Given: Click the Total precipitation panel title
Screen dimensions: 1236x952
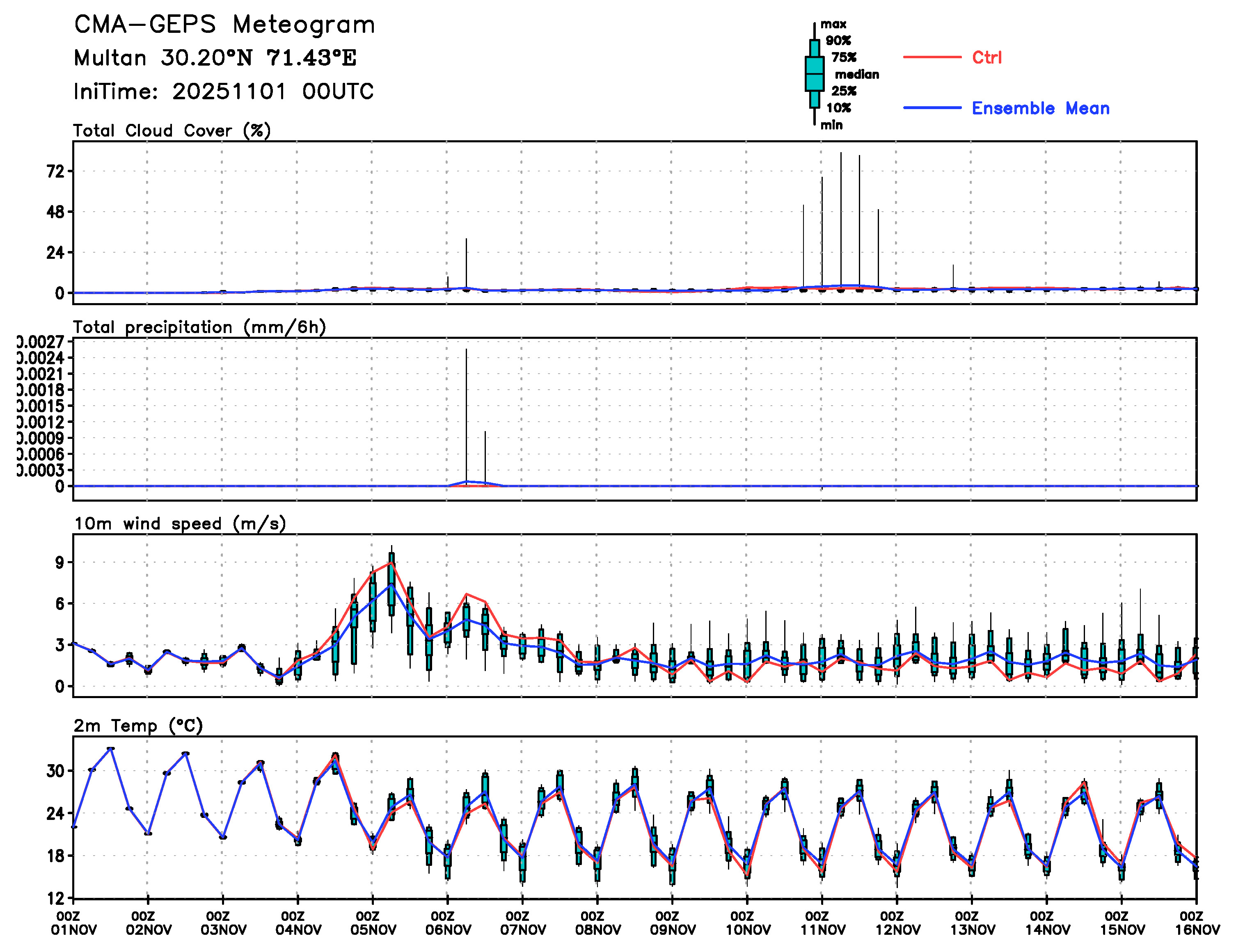Looking at the screenshot, I should (199, 327).
